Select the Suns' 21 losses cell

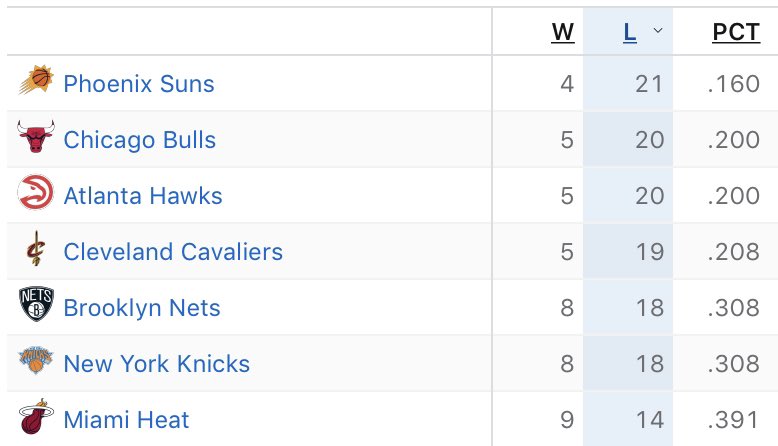point(628,83)
